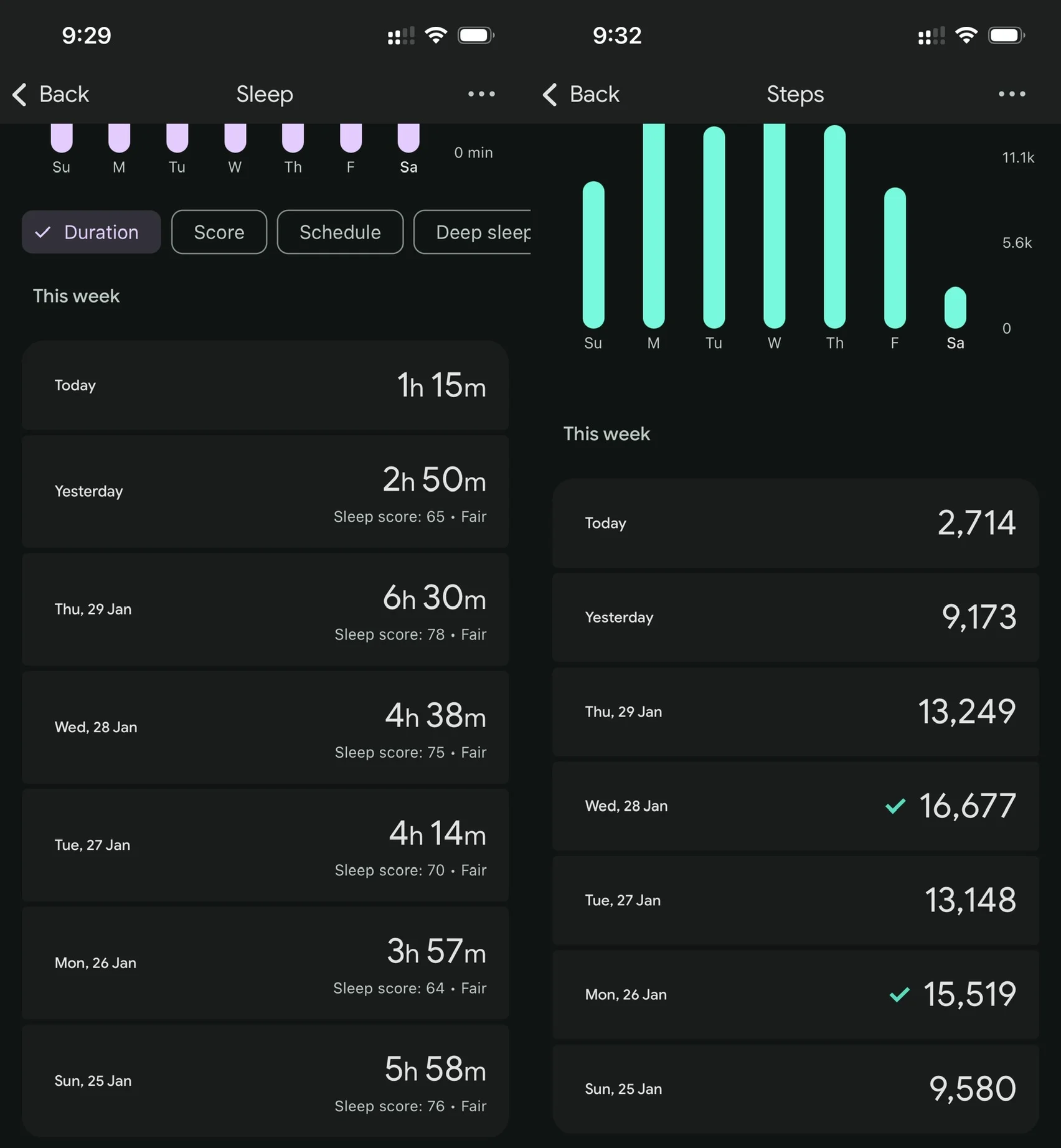
Task: Tap the back chevron on Steps screen
Action: pyautogui.click(x=550, y=95)
